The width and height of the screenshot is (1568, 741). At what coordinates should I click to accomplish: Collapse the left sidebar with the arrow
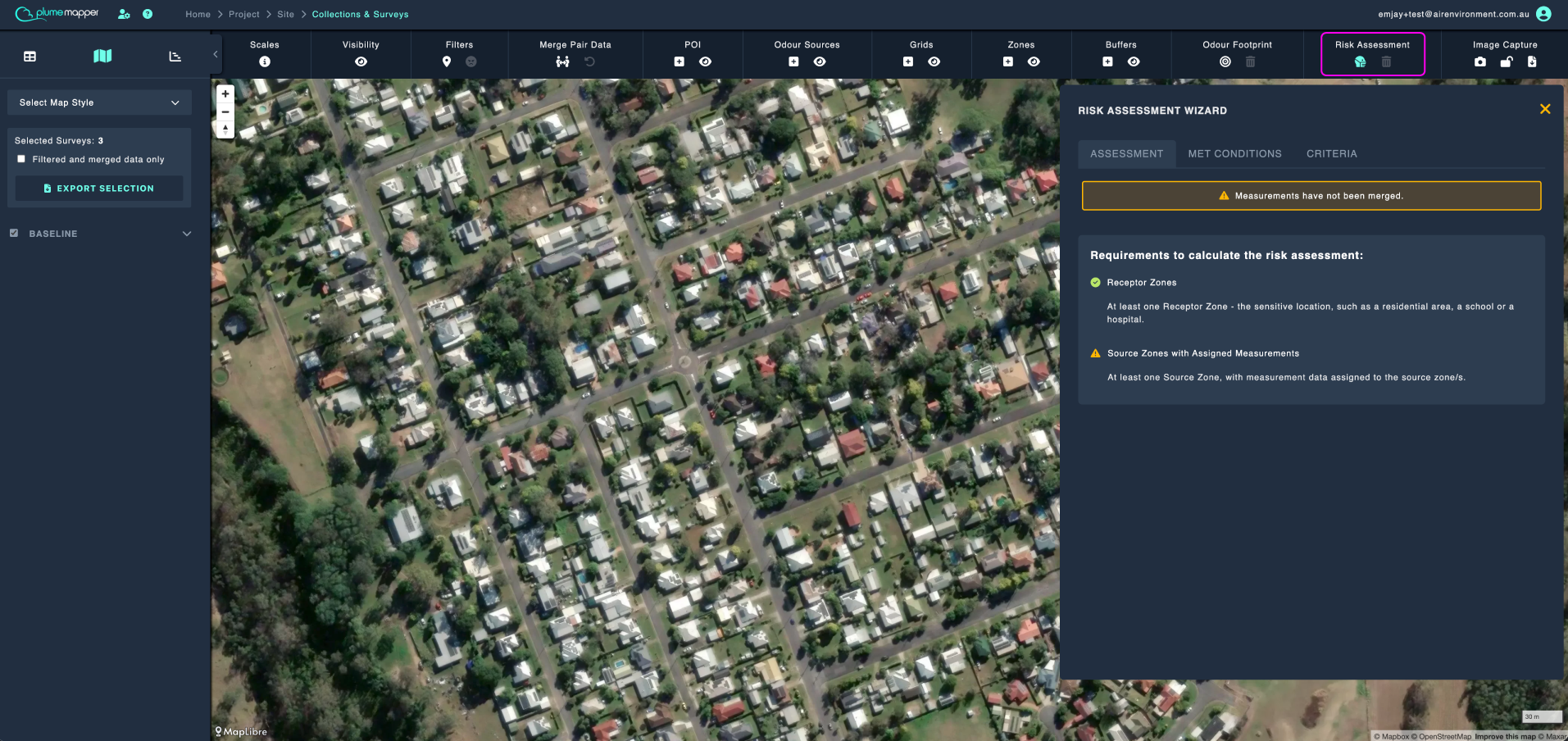pos(216,54)
